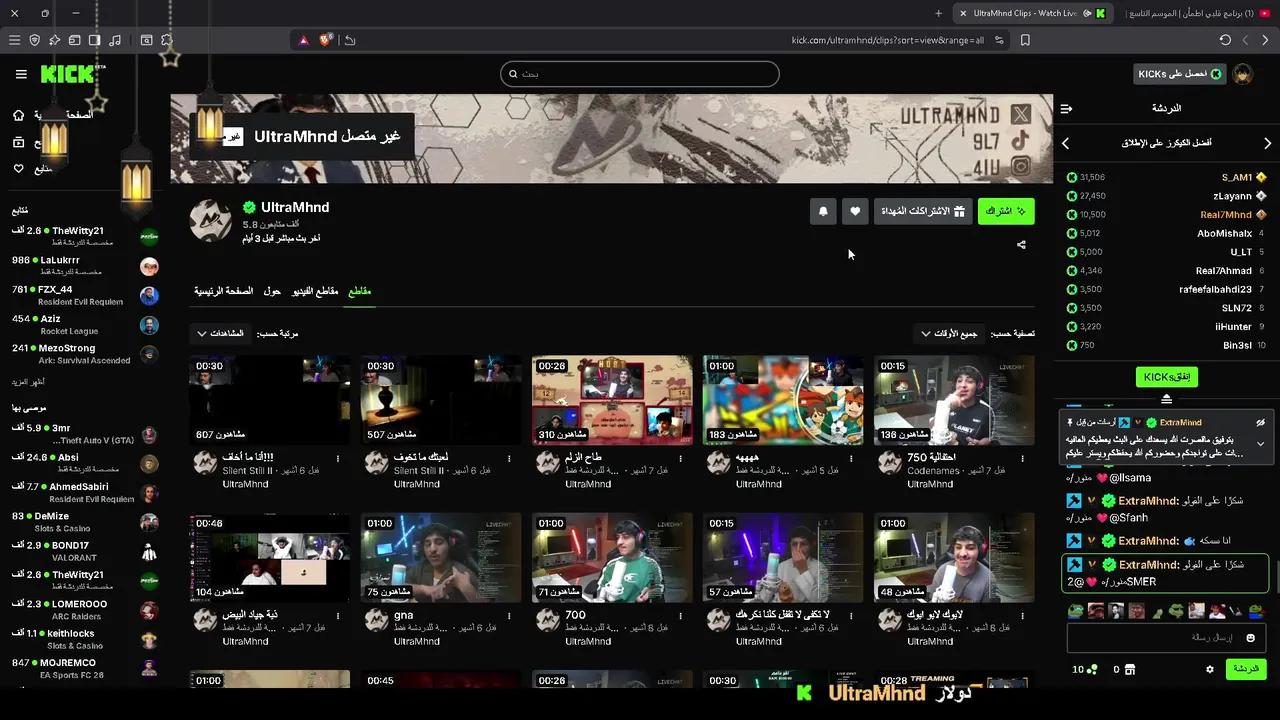Open Aziz Rocket League channel
This screenshot has width=1280, height=720.
(85, 324)
